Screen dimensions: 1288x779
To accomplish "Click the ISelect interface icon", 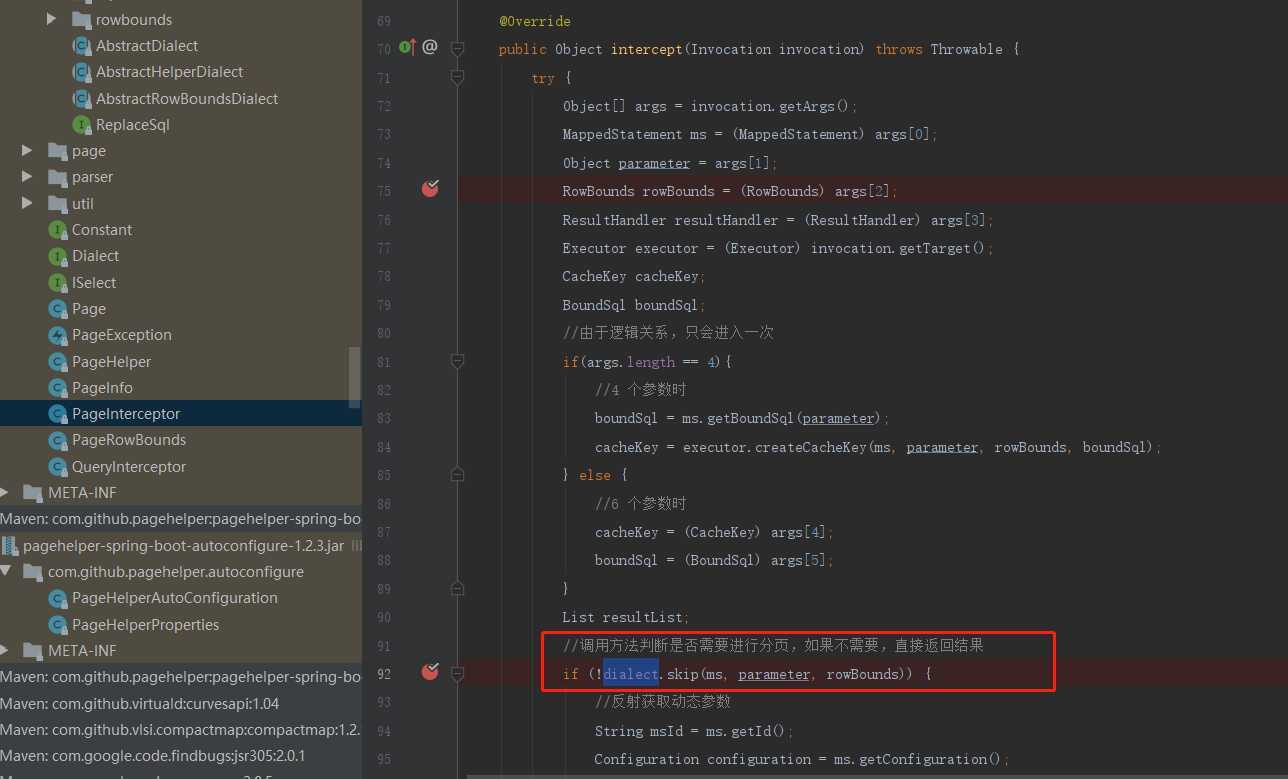I will coord(57,283).
